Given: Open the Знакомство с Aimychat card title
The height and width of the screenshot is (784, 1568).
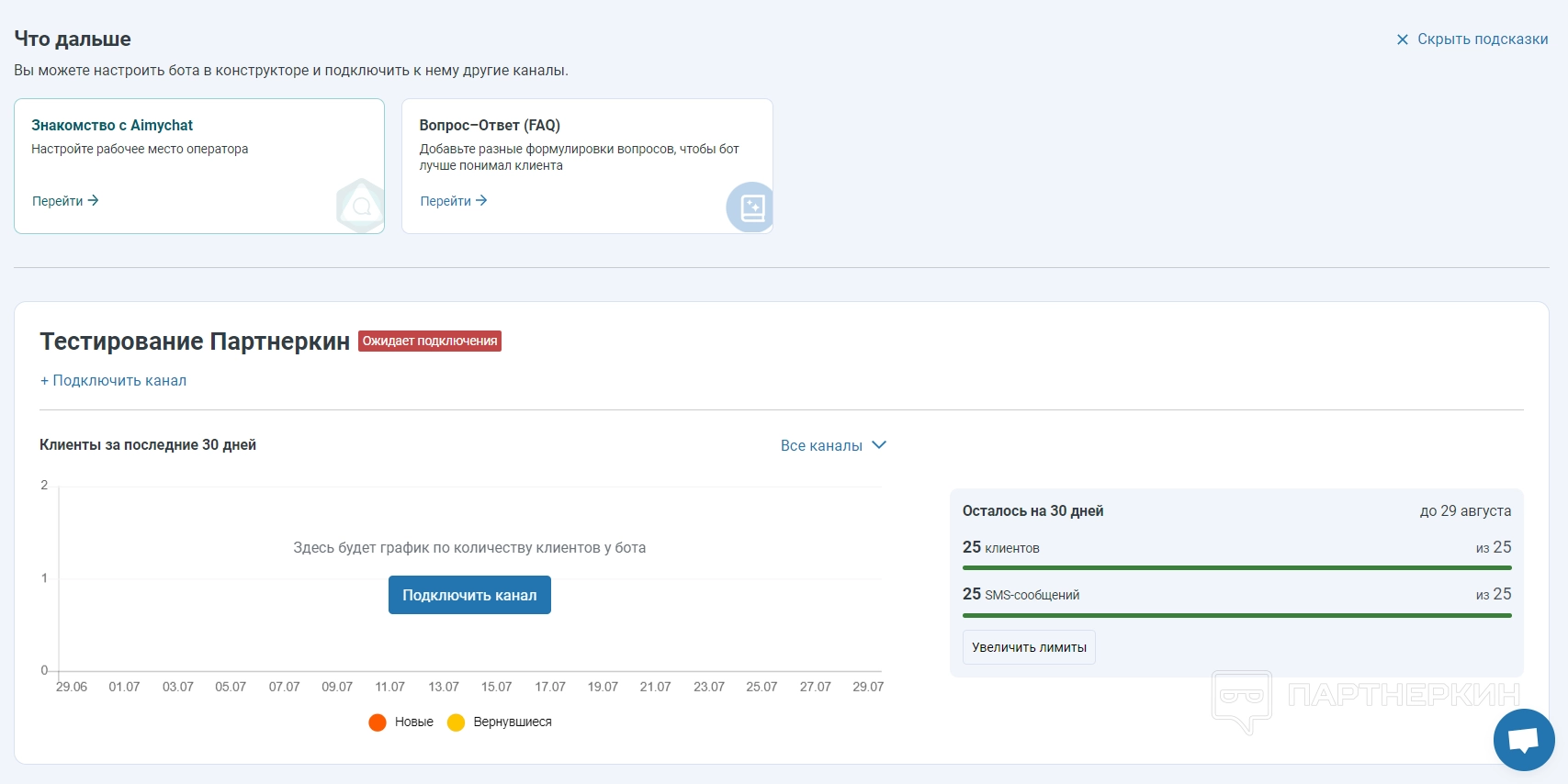Looking at the screenshot, I should pos(112,125).
